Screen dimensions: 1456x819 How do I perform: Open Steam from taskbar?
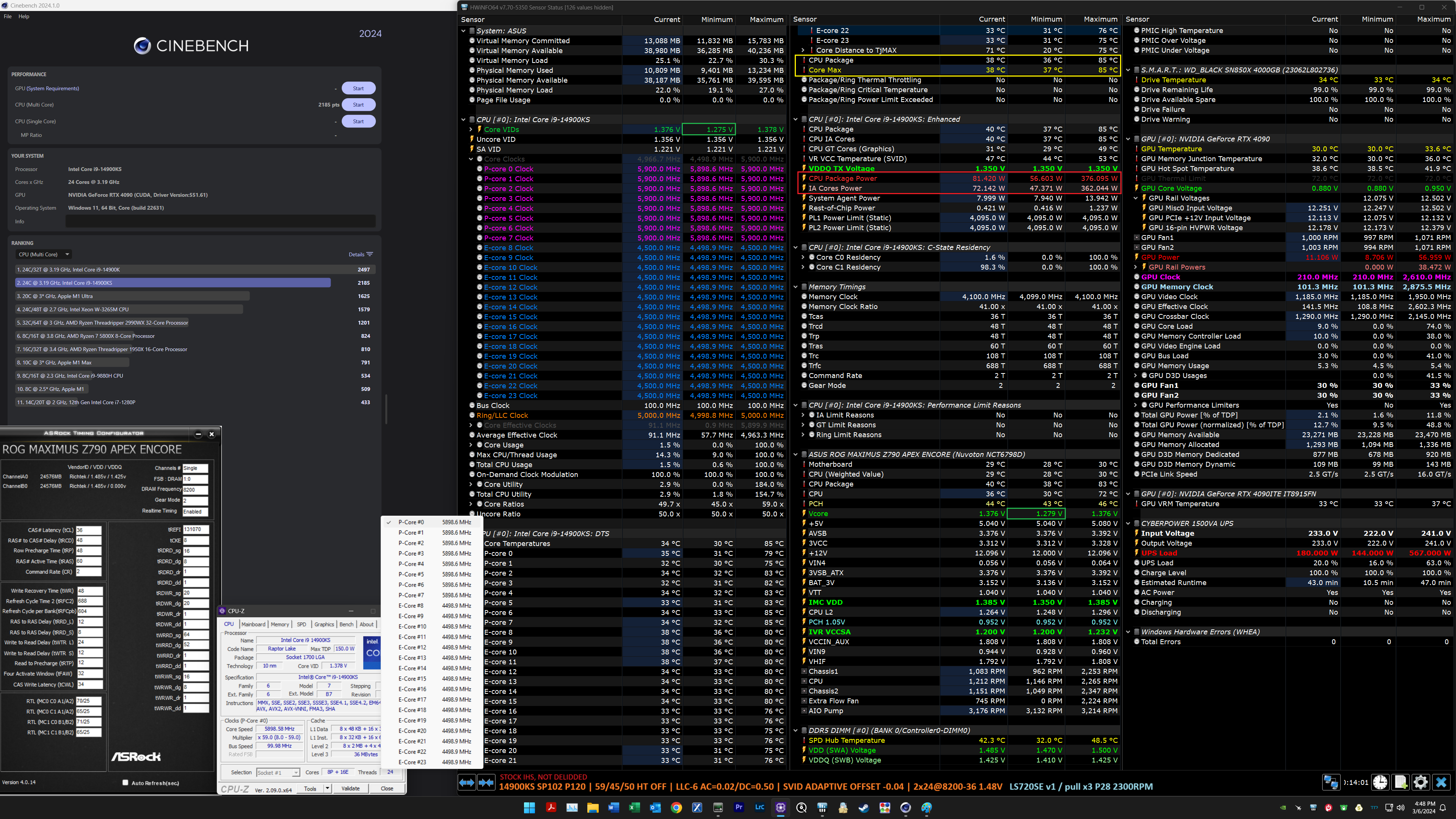[864, 807]
